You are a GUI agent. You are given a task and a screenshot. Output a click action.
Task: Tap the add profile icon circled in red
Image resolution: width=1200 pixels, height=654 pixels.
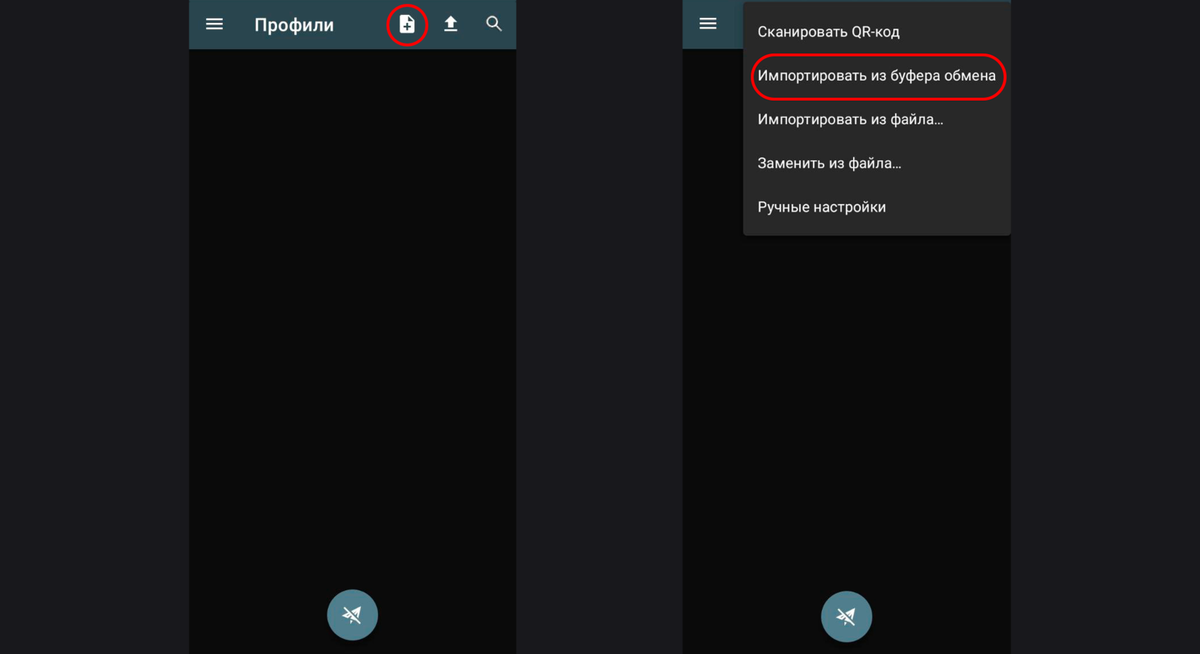point(407,24)
